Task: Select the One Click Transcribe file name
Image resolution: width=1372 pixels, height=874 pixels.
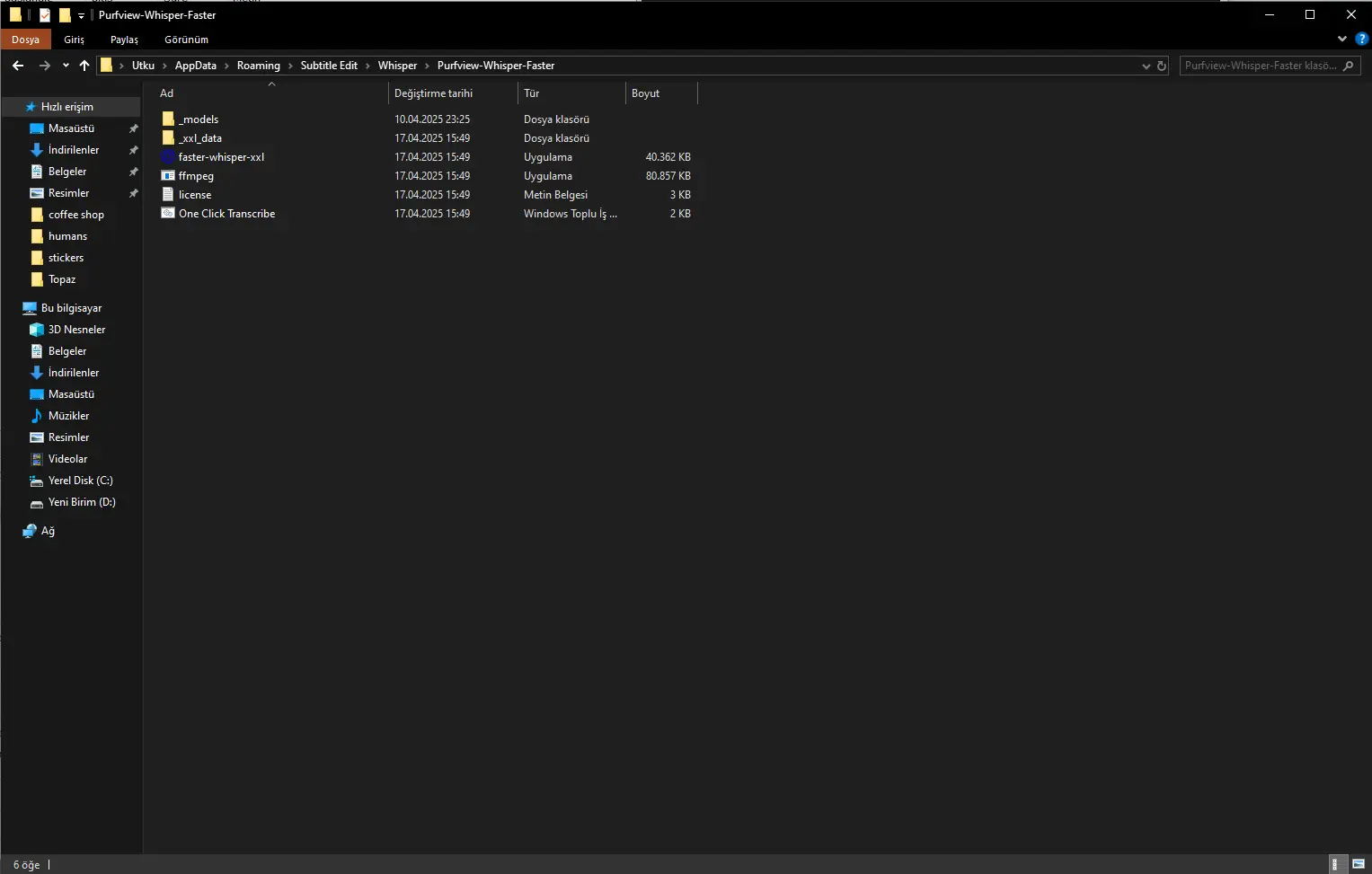Action: [x=226, y=214]
